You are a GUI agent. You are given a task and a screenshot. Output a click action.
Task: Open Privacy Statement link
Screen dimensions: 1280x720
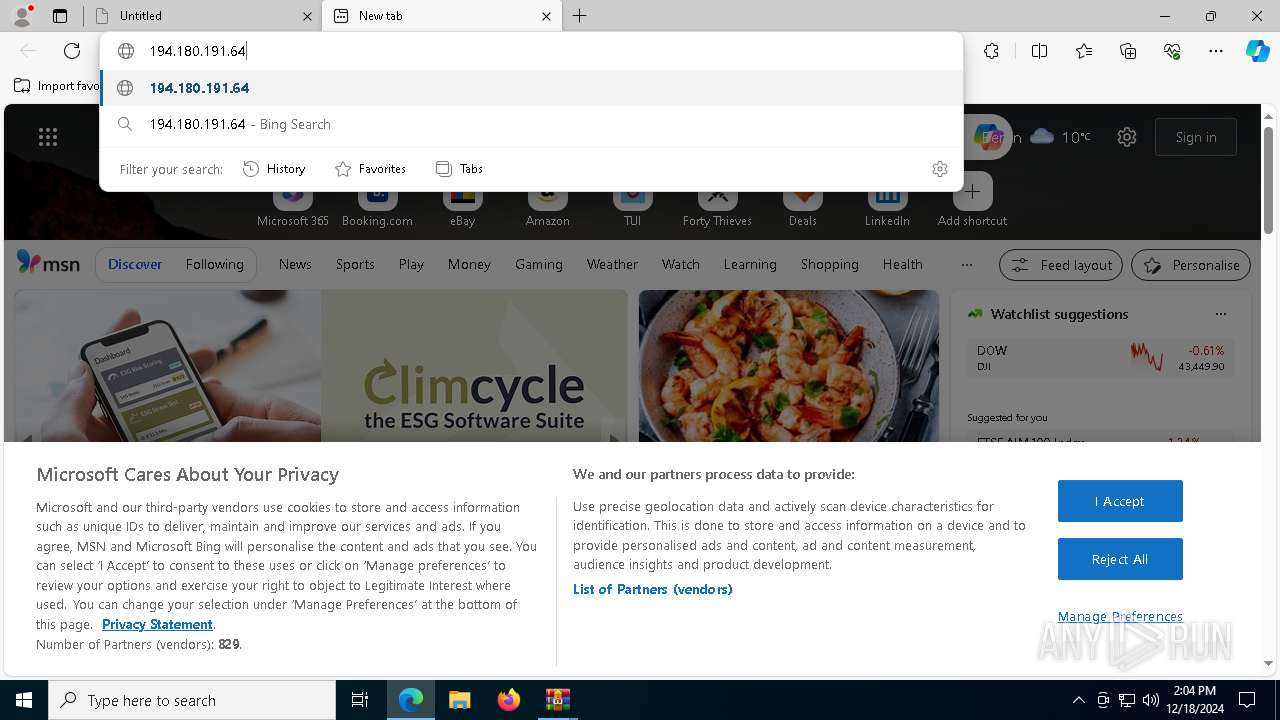click(x=157, y=624)
